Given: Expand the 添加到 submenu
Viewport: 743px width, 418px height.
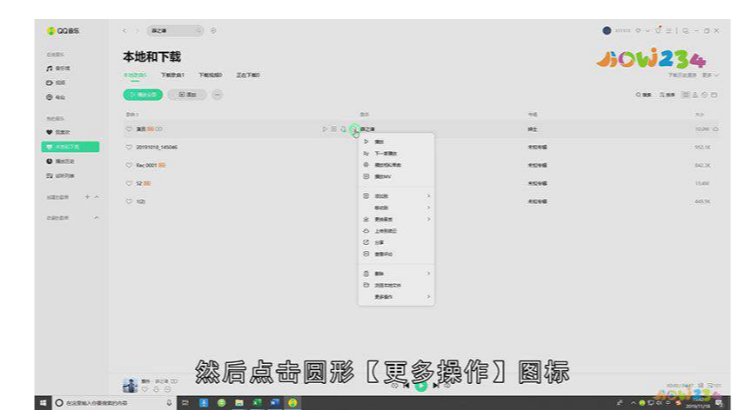Looking at the screenshot, I should [396, 196].
